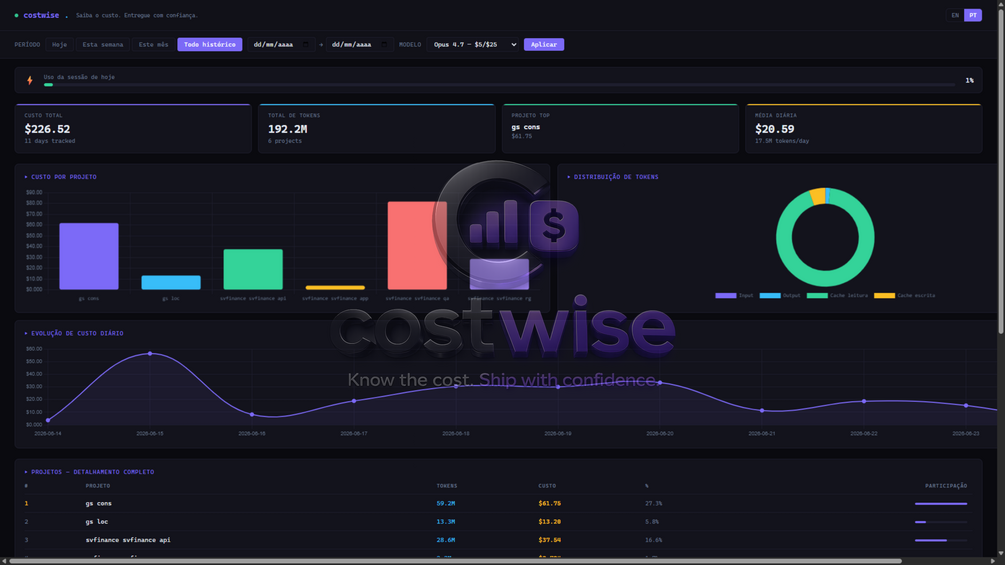Click the red svfinance qa chart bar
The width and height of the screenshot is (1005, 565).
pos(417,245)
